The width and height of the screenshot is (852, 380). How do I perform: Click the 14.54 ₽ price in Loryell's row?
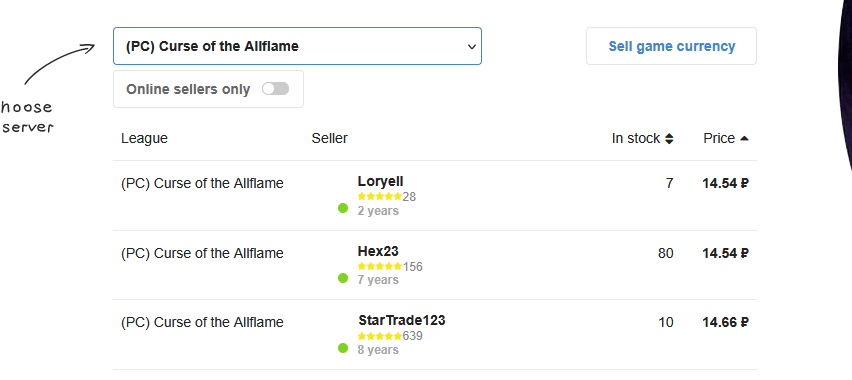coord(725,184)
